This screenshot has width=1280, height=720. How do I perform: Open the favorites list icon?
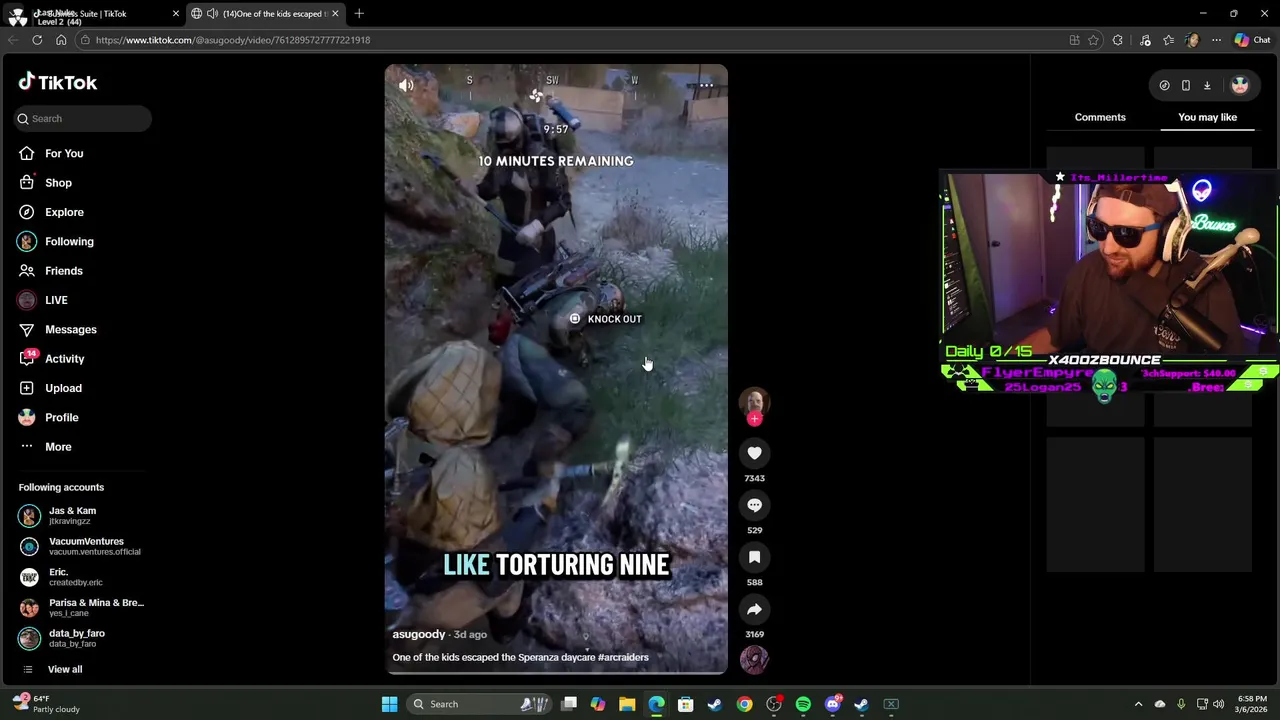(x=1168, y=40)
